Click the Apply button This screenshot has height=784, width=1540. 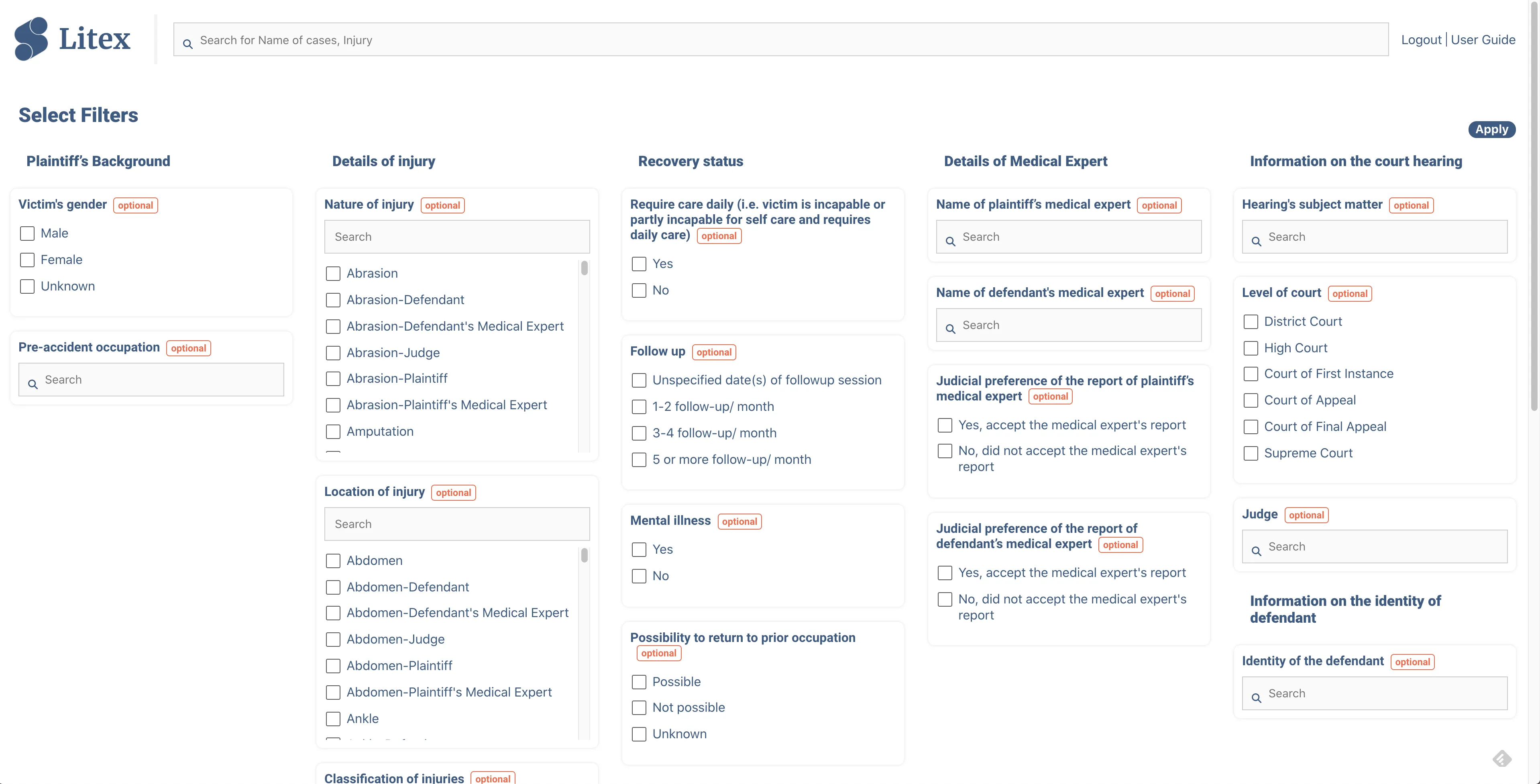point(1491,129)
